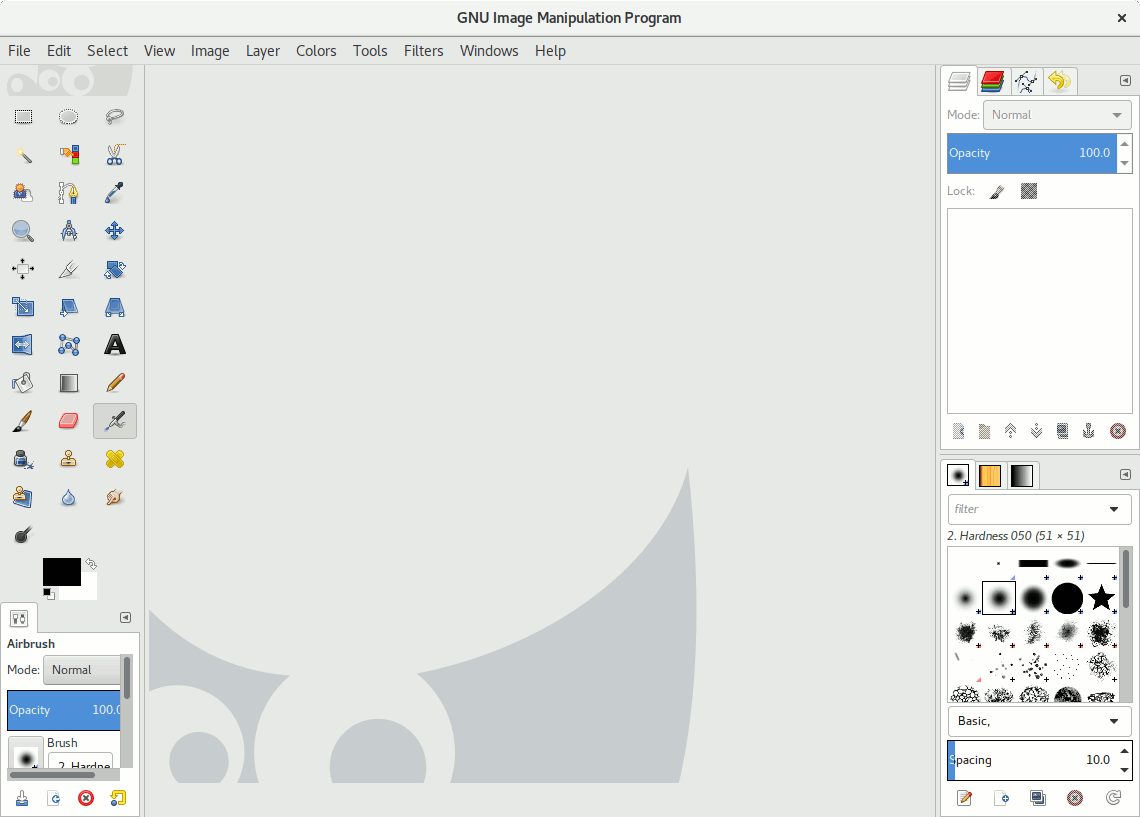
Task: Open the Airbrush Mode dropdown
Action: [82, 670]
